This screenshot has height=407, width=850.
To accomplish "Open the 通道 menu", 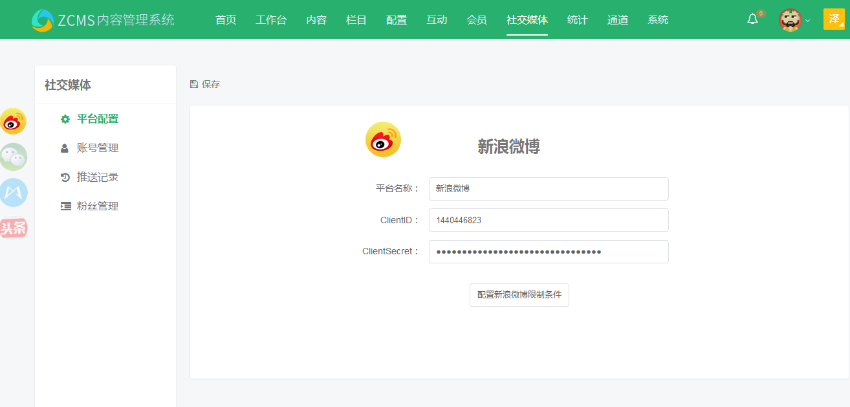I will pyautogui.click(x=617, y=20).
